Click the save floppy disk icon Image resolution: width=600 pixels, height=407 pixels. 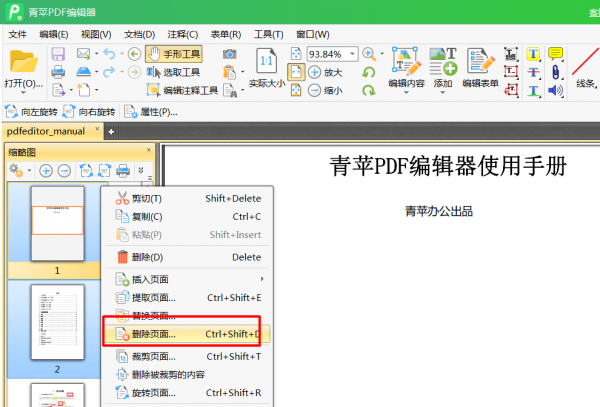coord(58,54)
